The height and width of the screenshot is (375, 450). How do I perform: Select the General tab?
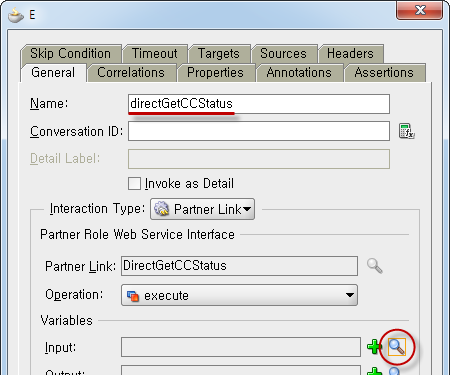tap(53, 73)
